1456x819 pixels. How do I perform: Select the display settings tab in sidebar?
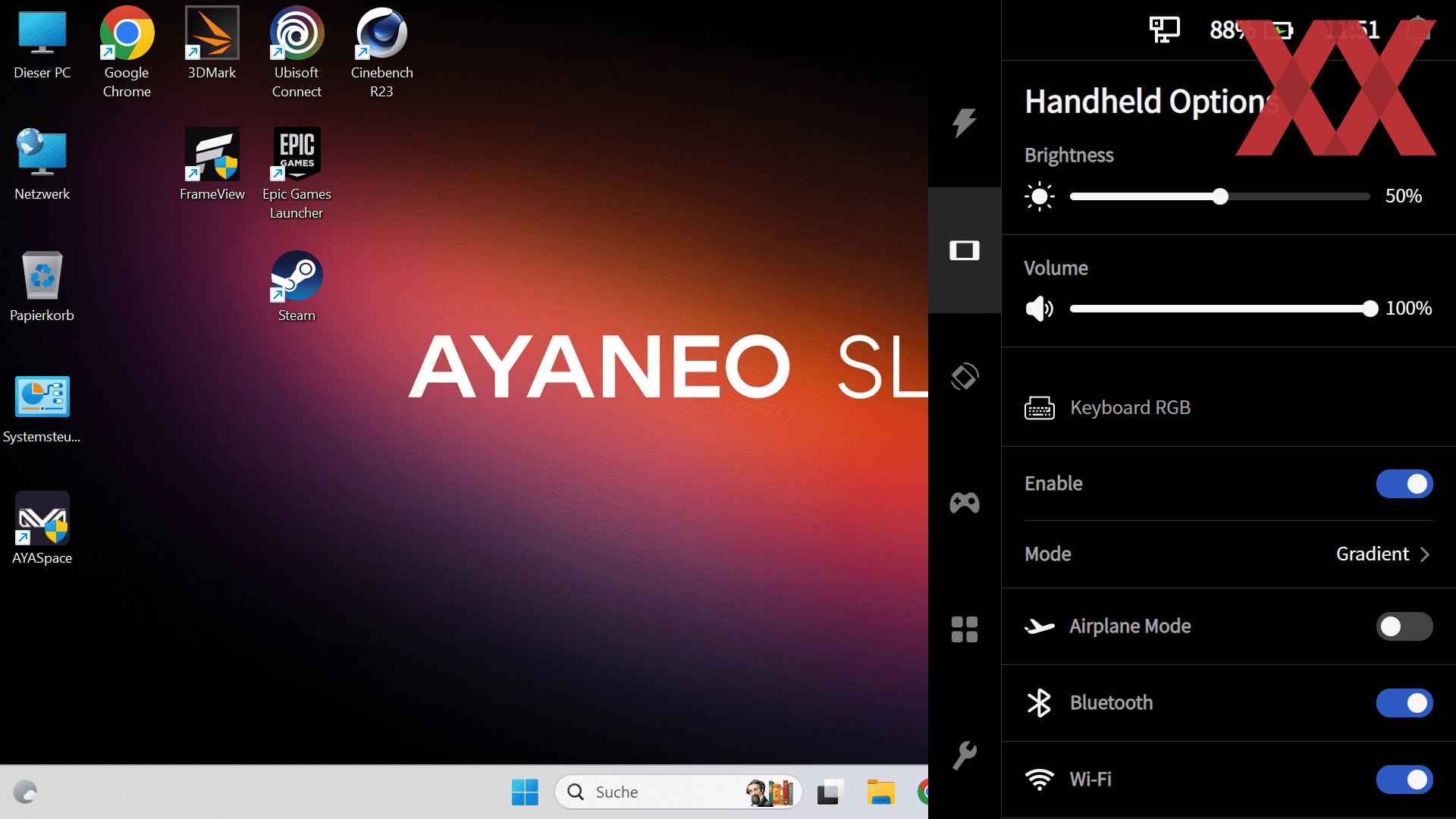tap(965, 250)
